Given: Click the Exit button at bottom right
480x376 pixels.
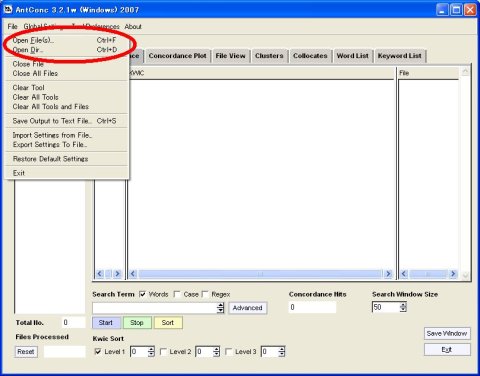Looking at the screenshot, I should pyautogui.click(x=447, y=350).
